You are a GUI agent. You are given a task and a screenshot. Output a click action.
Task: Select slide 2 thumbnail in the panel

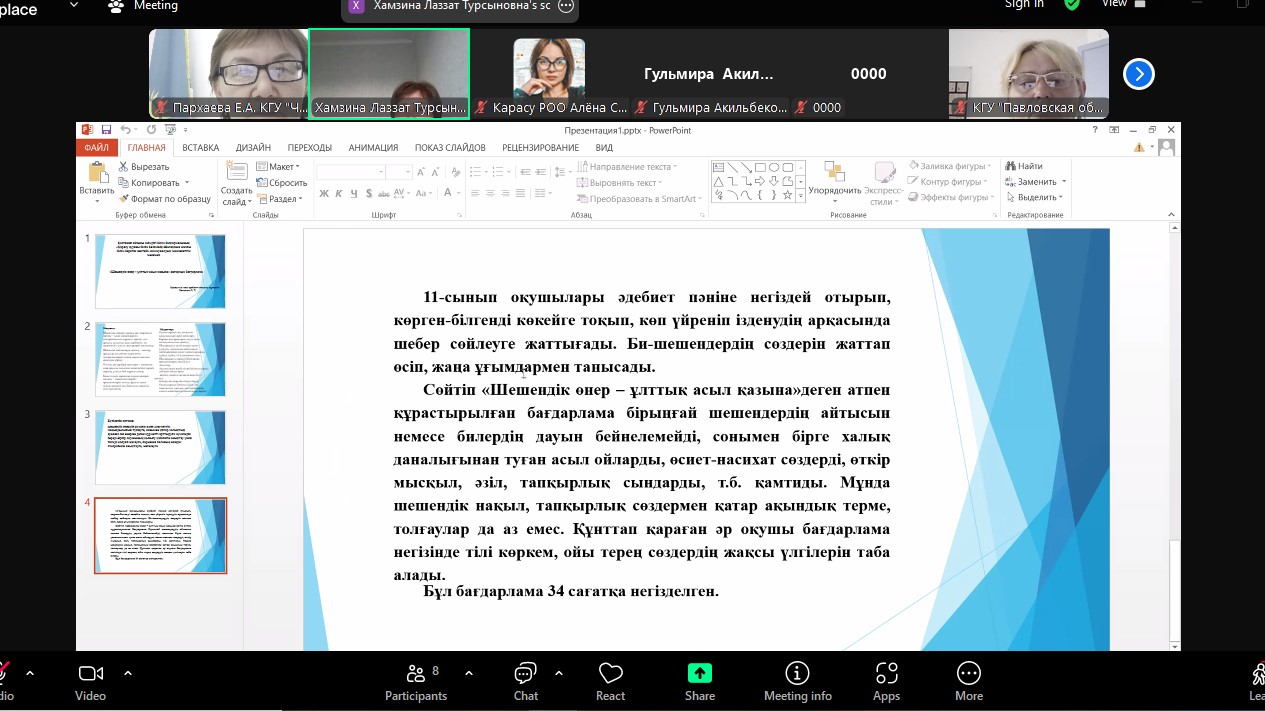click(x=160, y=359)
